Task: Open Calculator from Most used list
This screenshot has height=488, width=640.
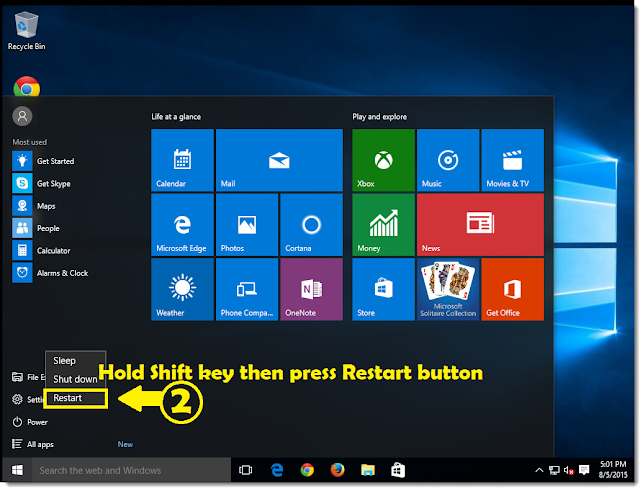Action: (42, 251)
